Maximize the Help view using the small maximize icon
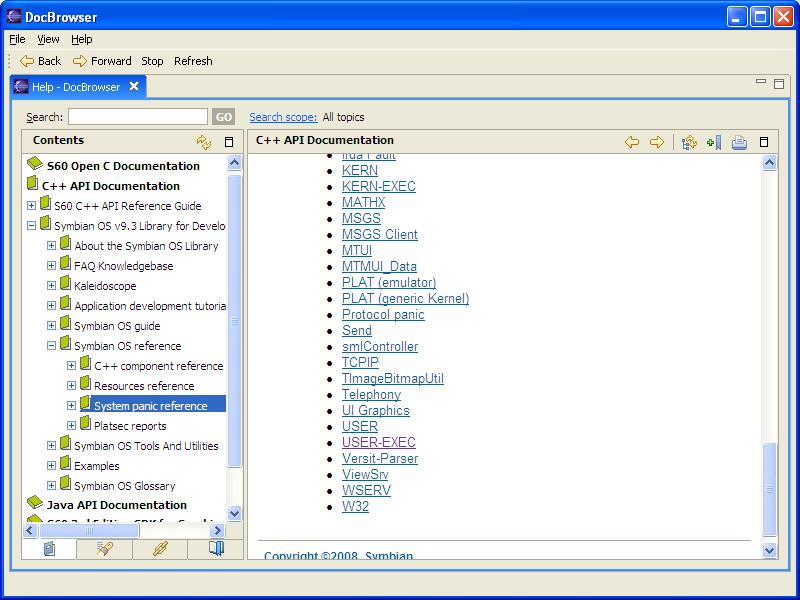 (779, 84)
